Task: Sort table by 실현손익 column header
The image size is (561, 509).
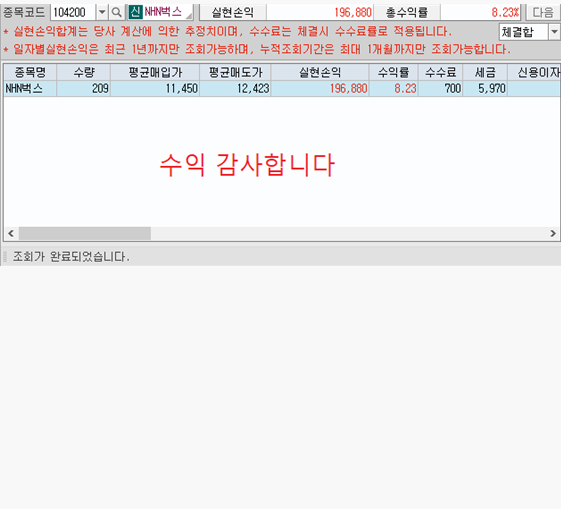Action: click(x=320, y=73)
